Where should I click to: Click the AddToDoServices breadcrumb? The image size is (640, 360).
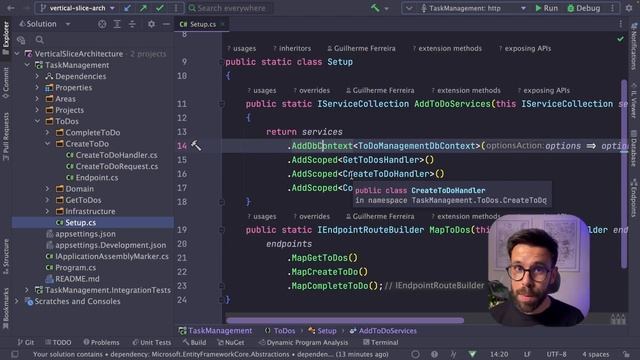(x=383, y=331)
